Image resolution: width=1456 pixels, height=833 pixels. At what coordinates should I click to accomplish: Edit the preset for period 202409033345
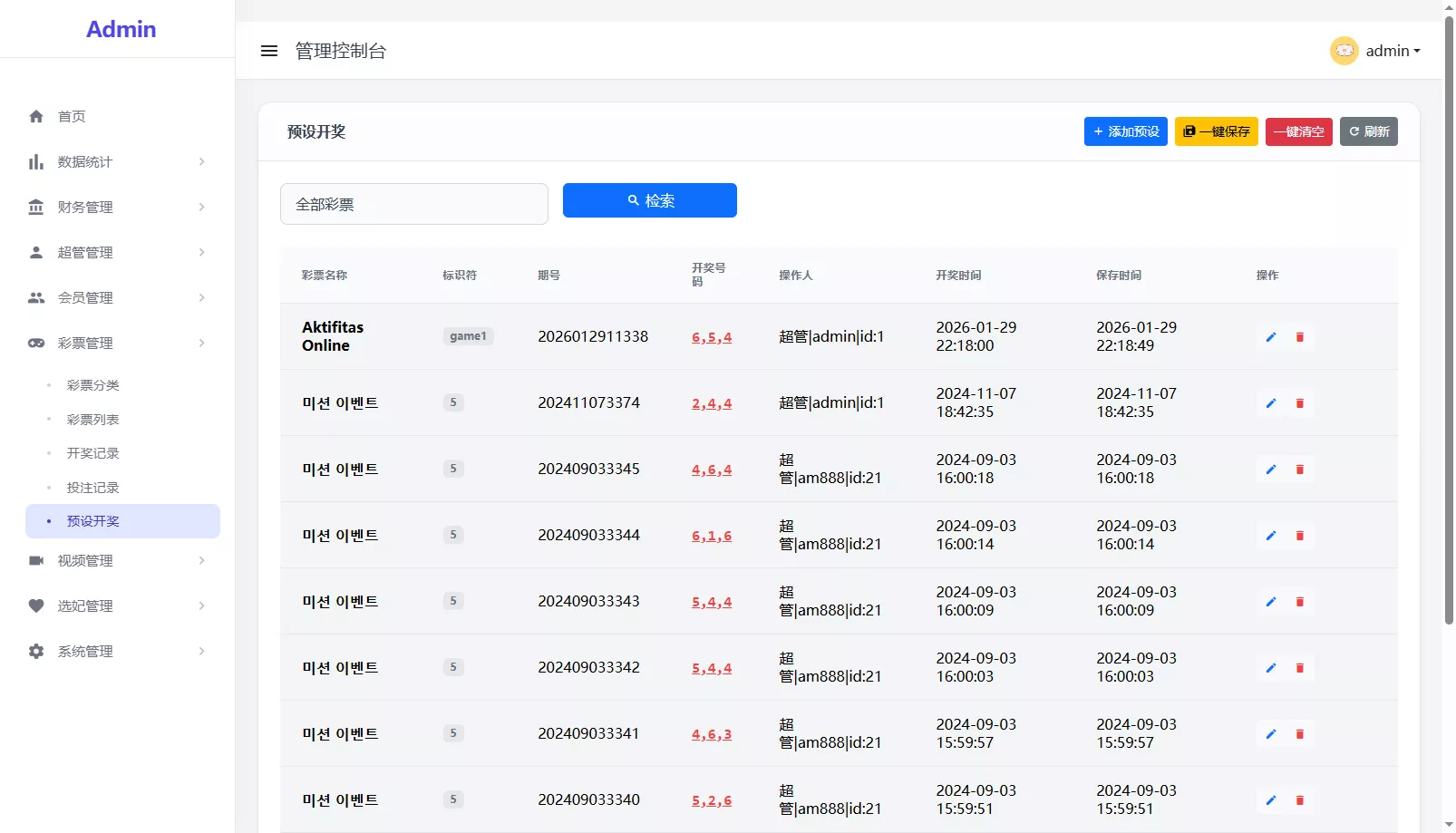pyautogui.click(x=1270, y=470)
